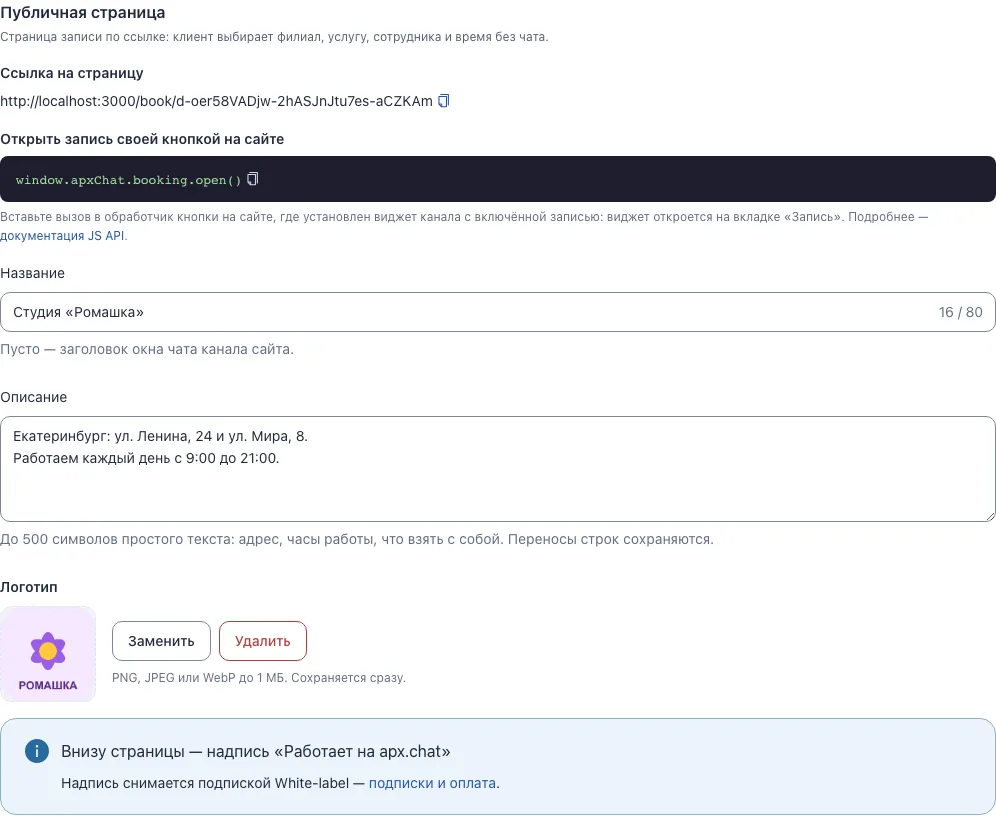Click the Открыть запись своей кнопкой heading
This screenshot has width=996, height=816.
142,139
